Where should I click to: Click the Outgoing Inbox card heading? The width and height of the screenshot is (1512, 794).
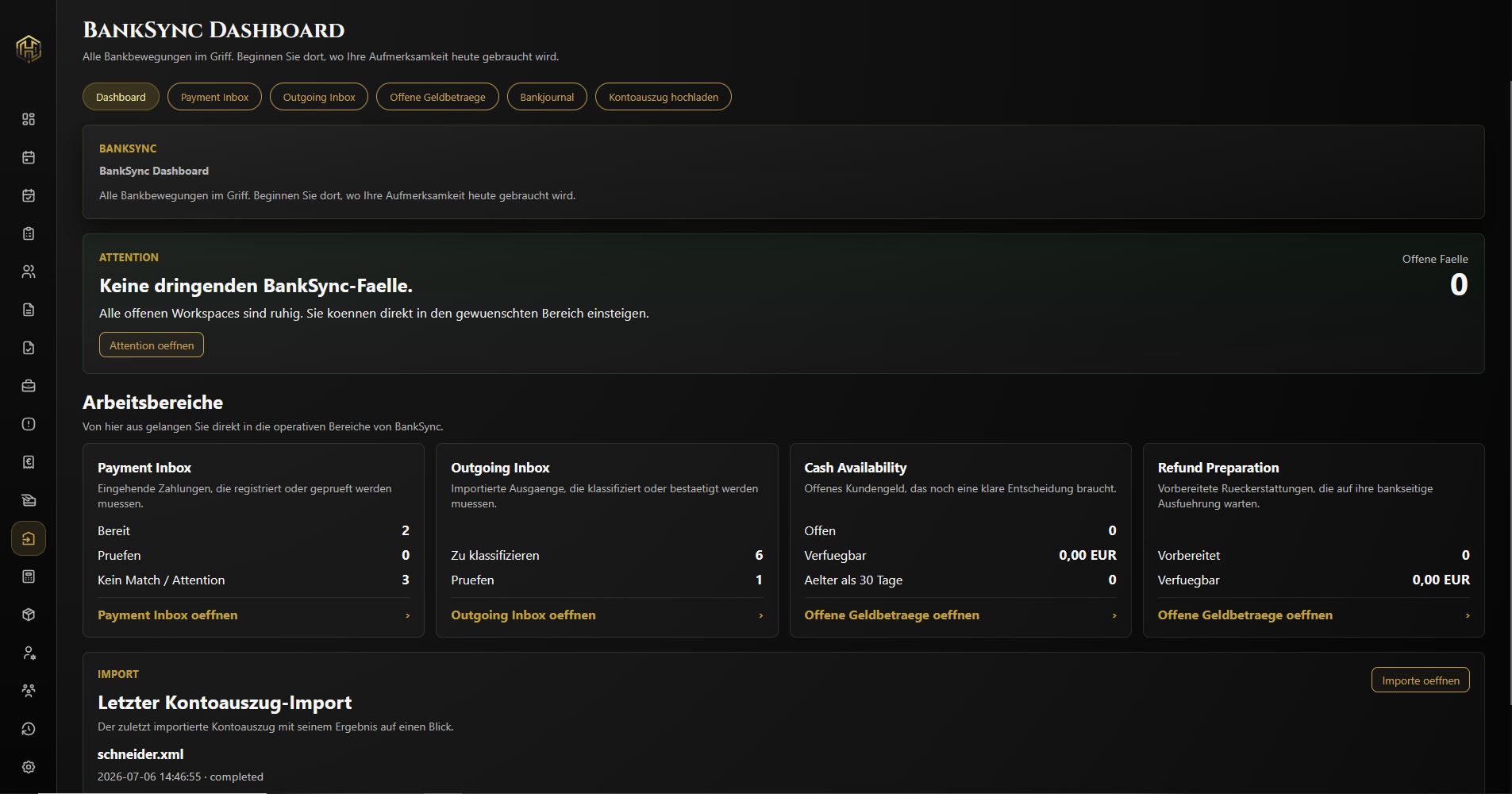point(500,468)
